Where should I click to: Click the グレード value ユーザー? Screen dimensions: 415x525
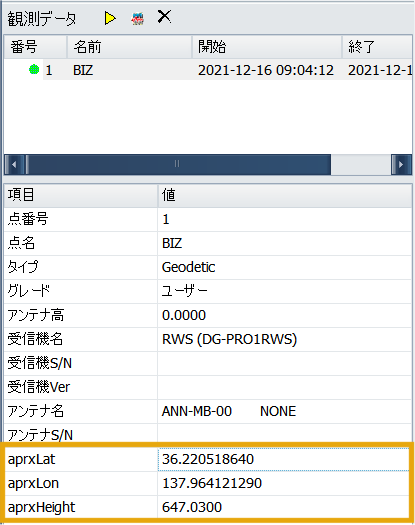pos(185,291)
